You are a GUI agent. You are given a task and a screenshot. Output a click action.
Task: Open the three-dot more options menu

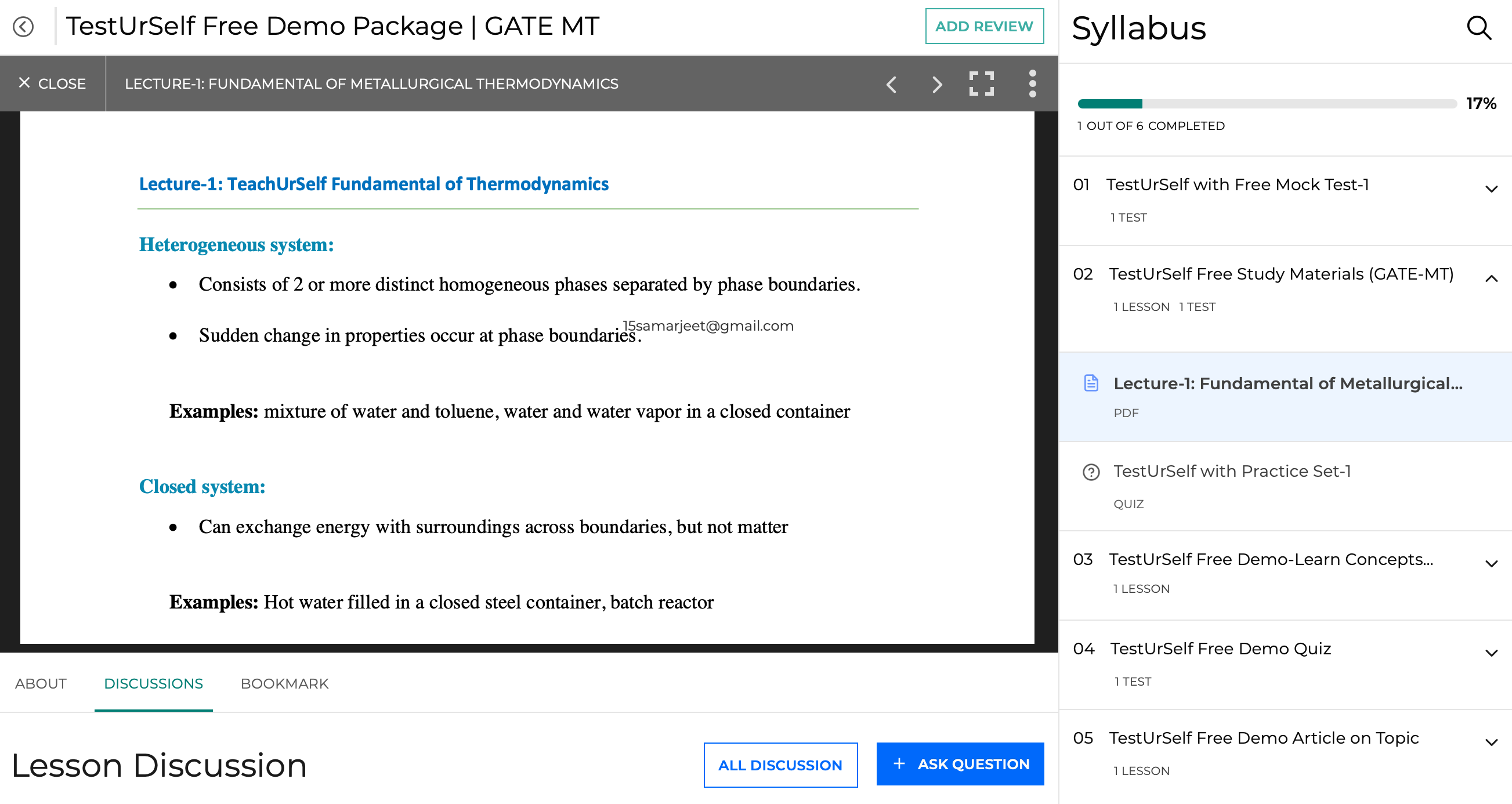1032,84
